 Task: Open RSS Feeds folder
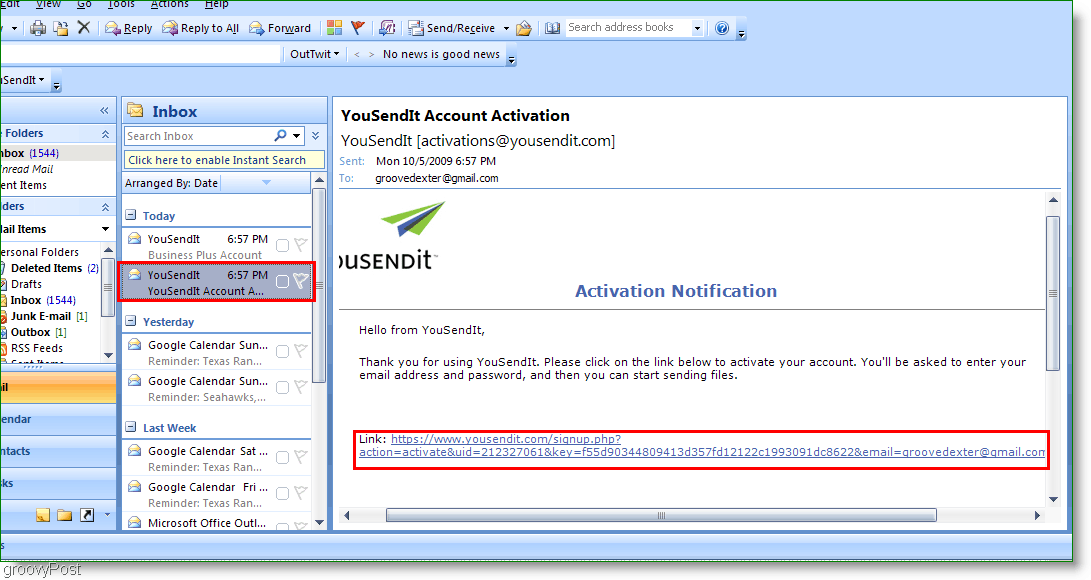[x=37, y=348]
